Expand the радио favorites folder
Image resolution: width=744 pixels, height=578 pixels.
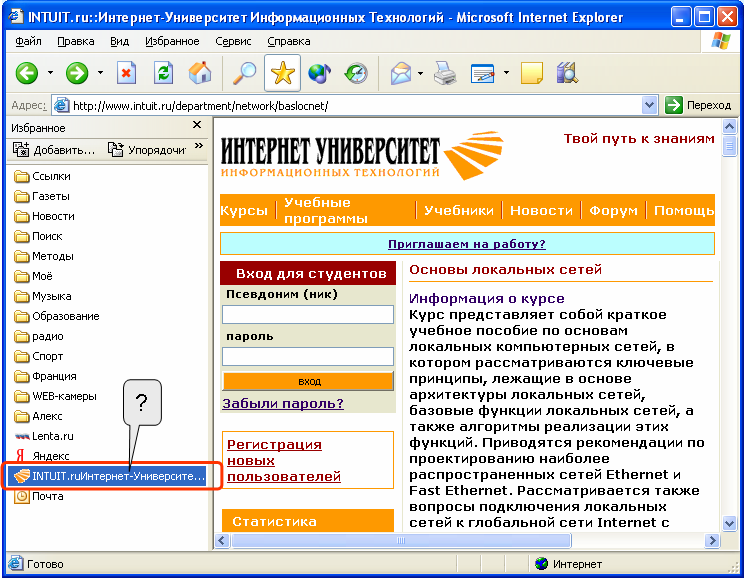coord(38,336)
